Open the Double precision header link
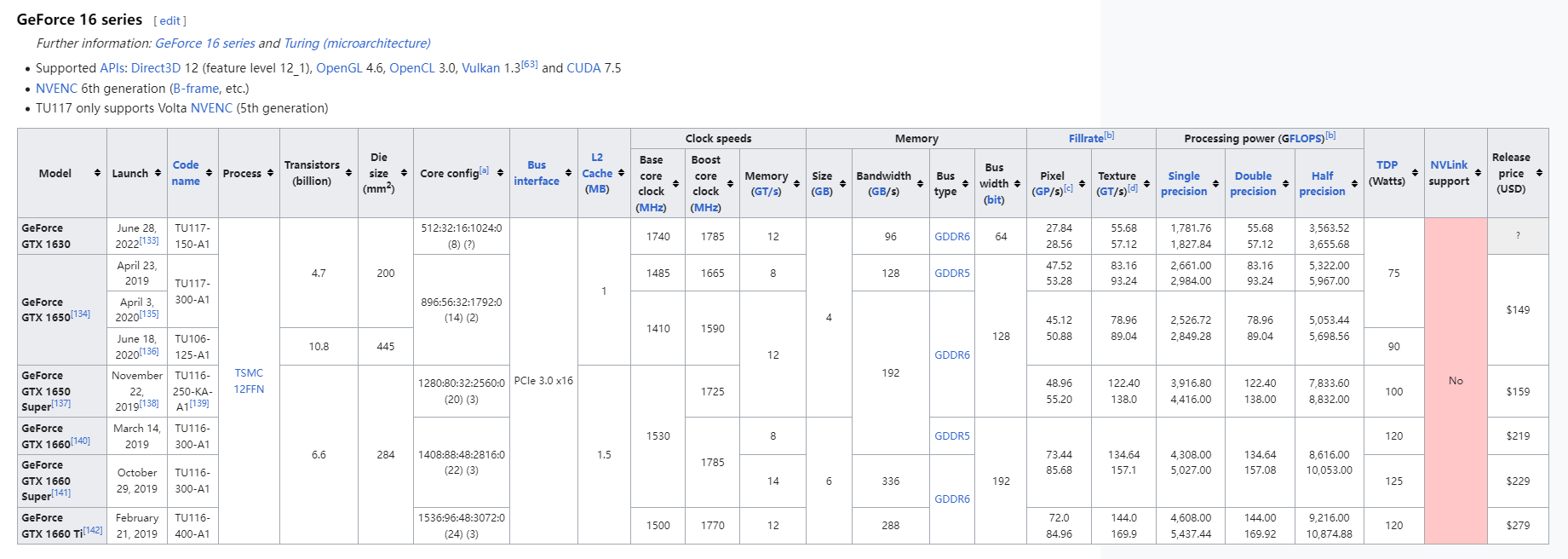 click(x=1253, y=184)
